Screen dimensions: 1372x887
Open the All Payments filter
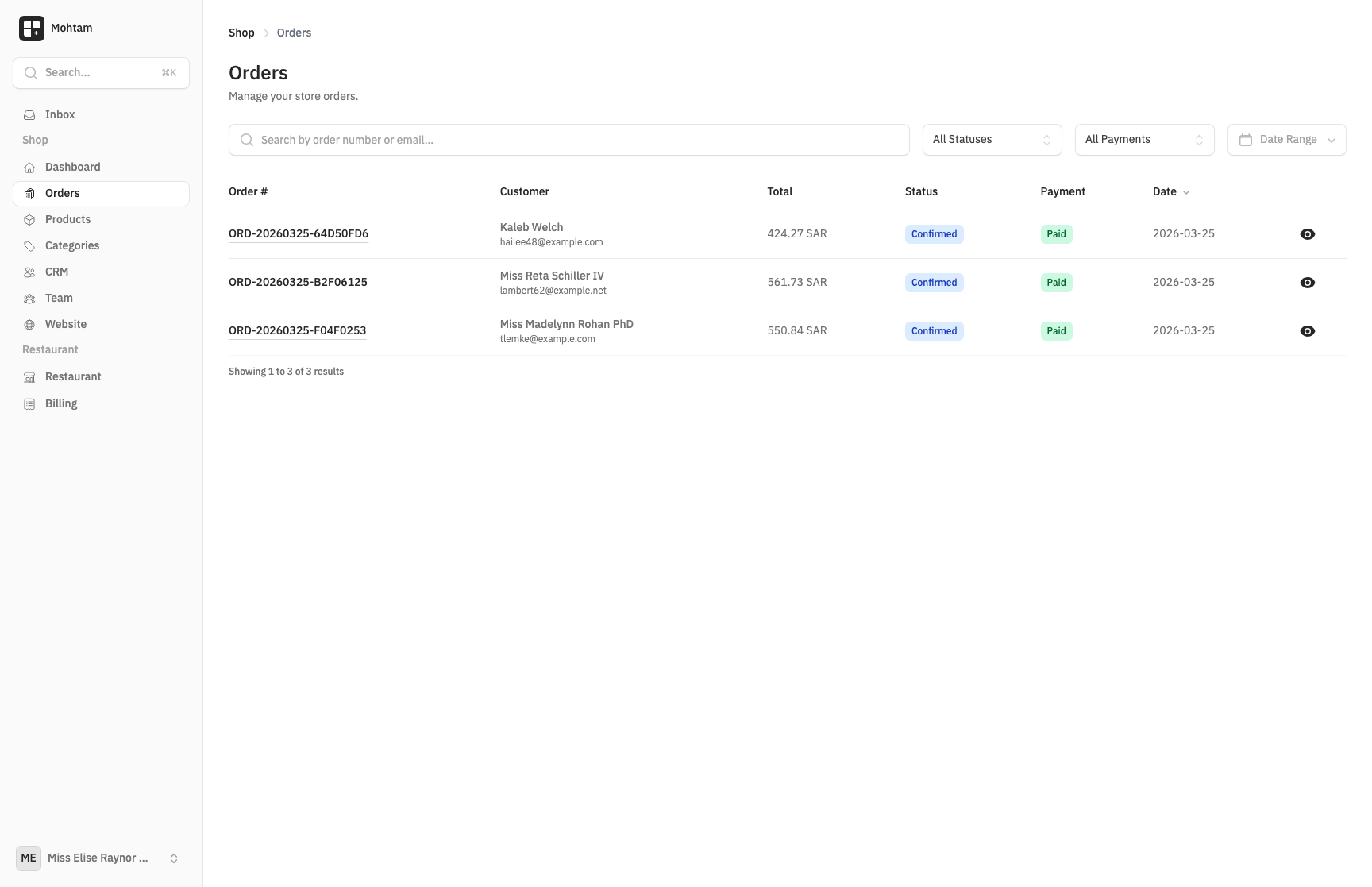1143,140
